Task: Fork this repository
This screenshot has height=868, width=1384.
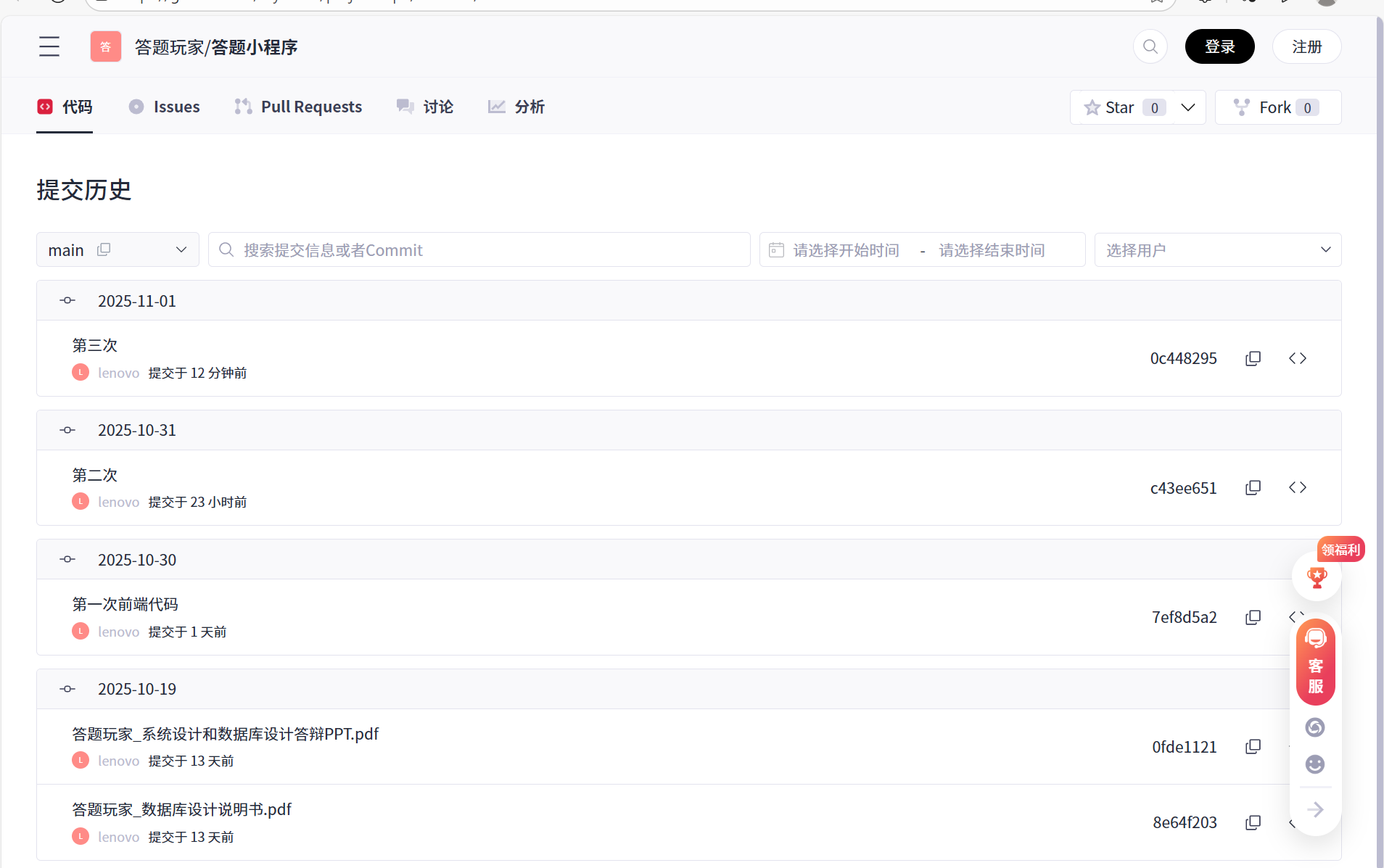Action: click(x=1278, y=107)
